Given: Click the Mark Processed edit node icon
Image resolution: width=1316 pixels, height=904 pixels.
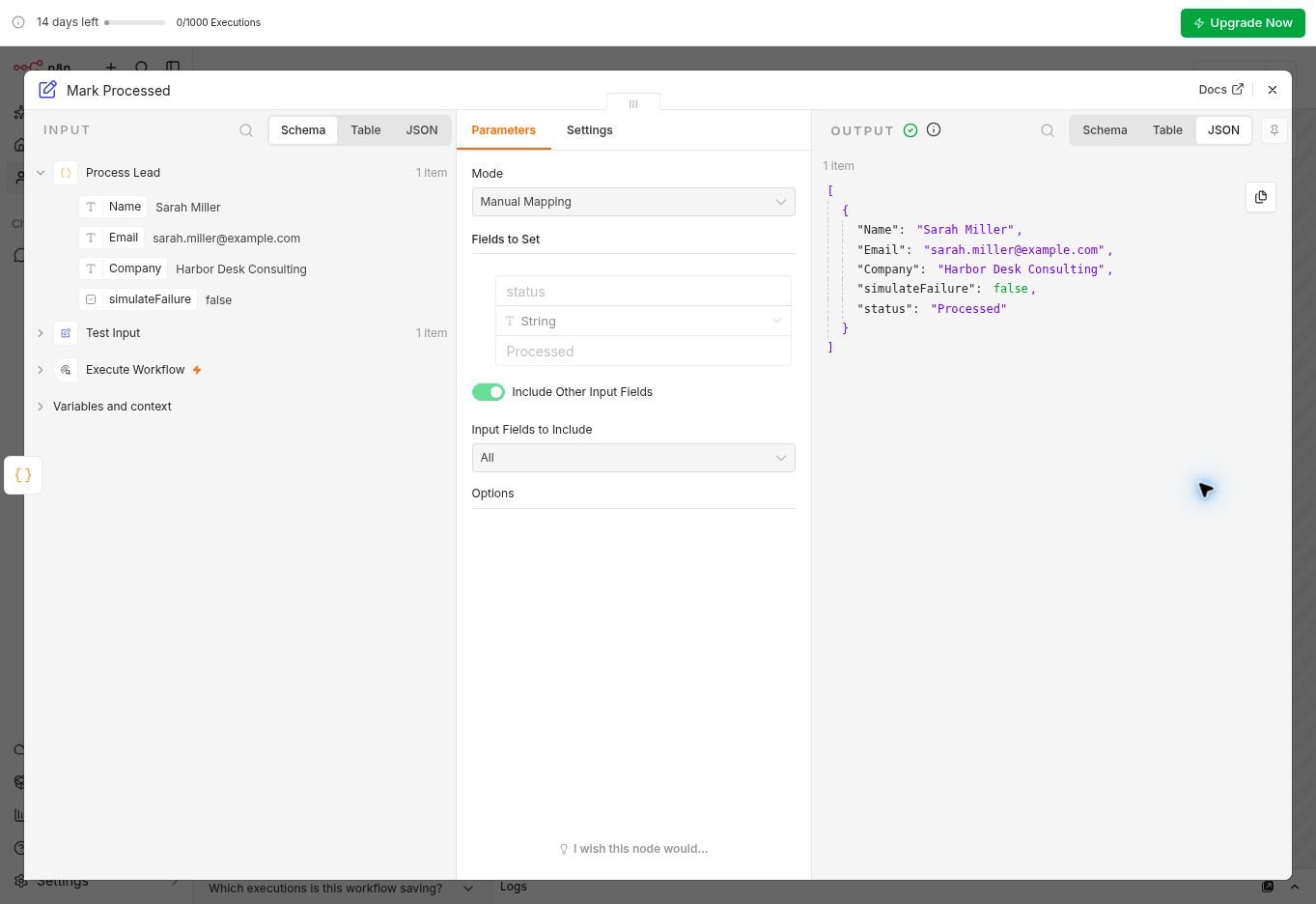Looking at the screenshot, I should (47, 90).
